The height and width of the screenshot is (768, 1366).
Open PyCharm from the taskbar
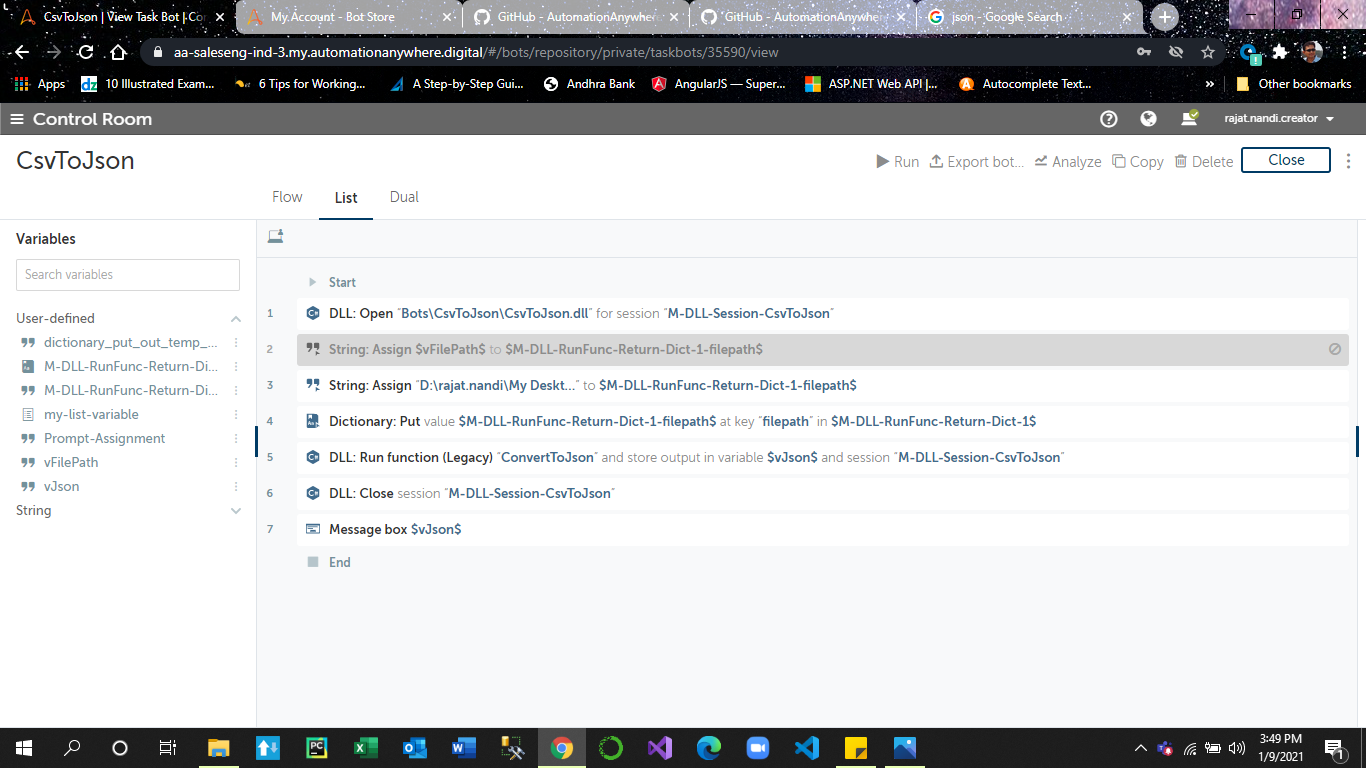316,748
